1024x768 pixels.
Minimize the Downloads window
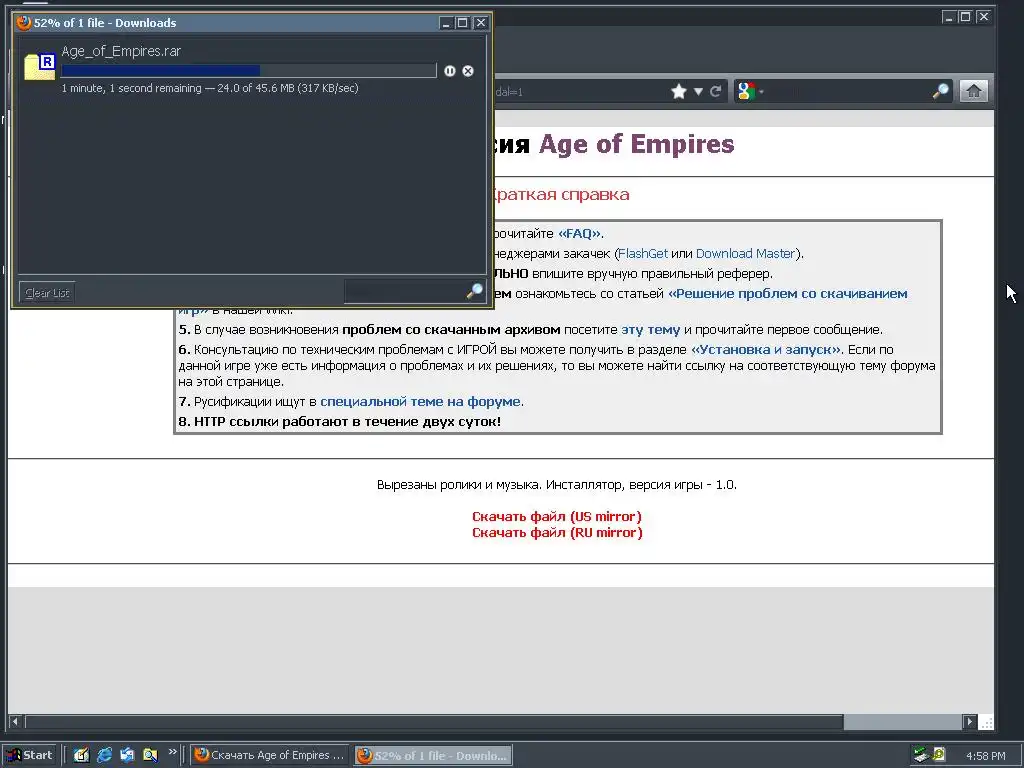coord(446,23)
